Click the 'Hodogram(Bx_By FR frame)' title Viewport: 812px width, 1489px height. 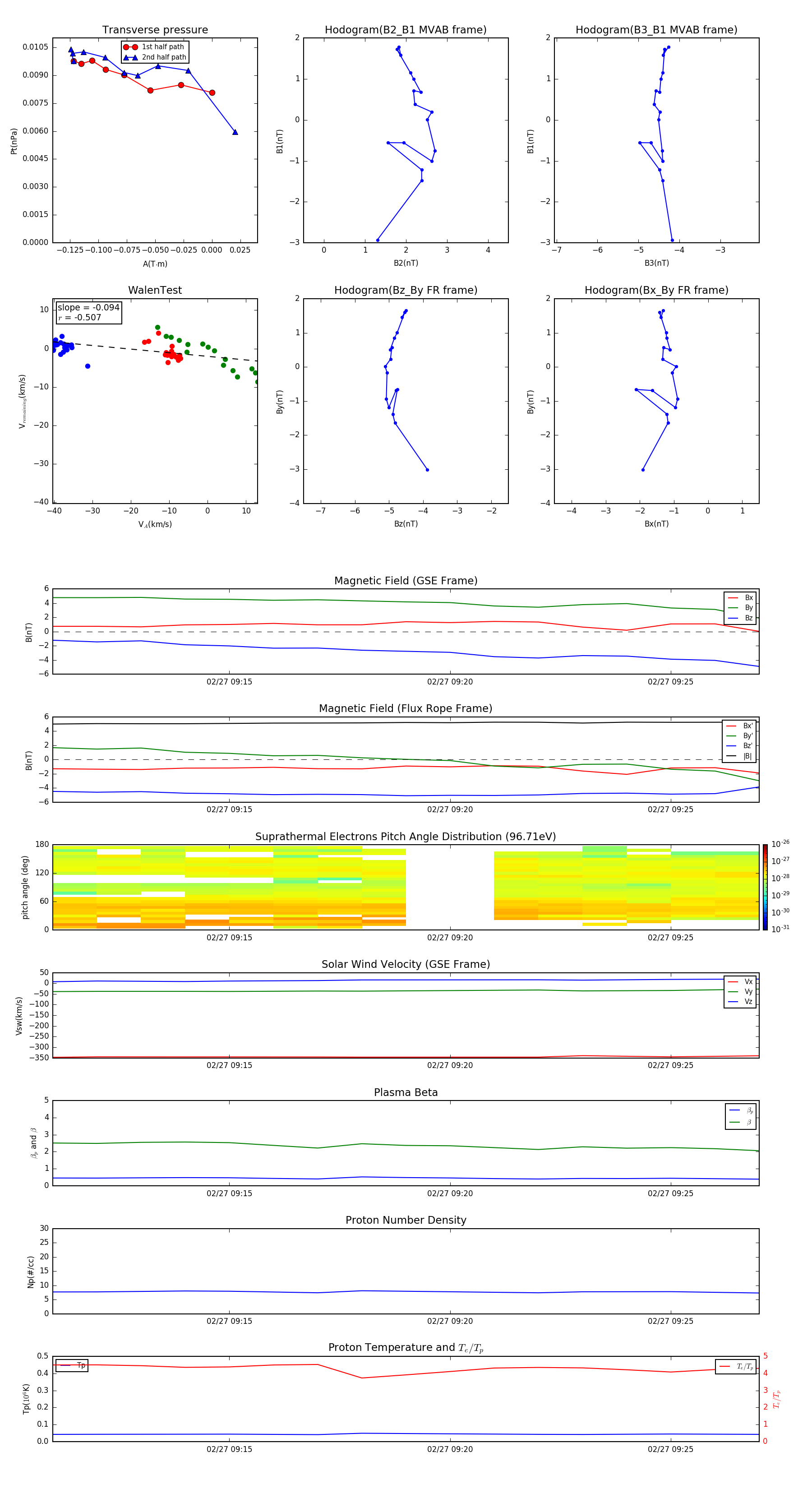click(656, 290)
